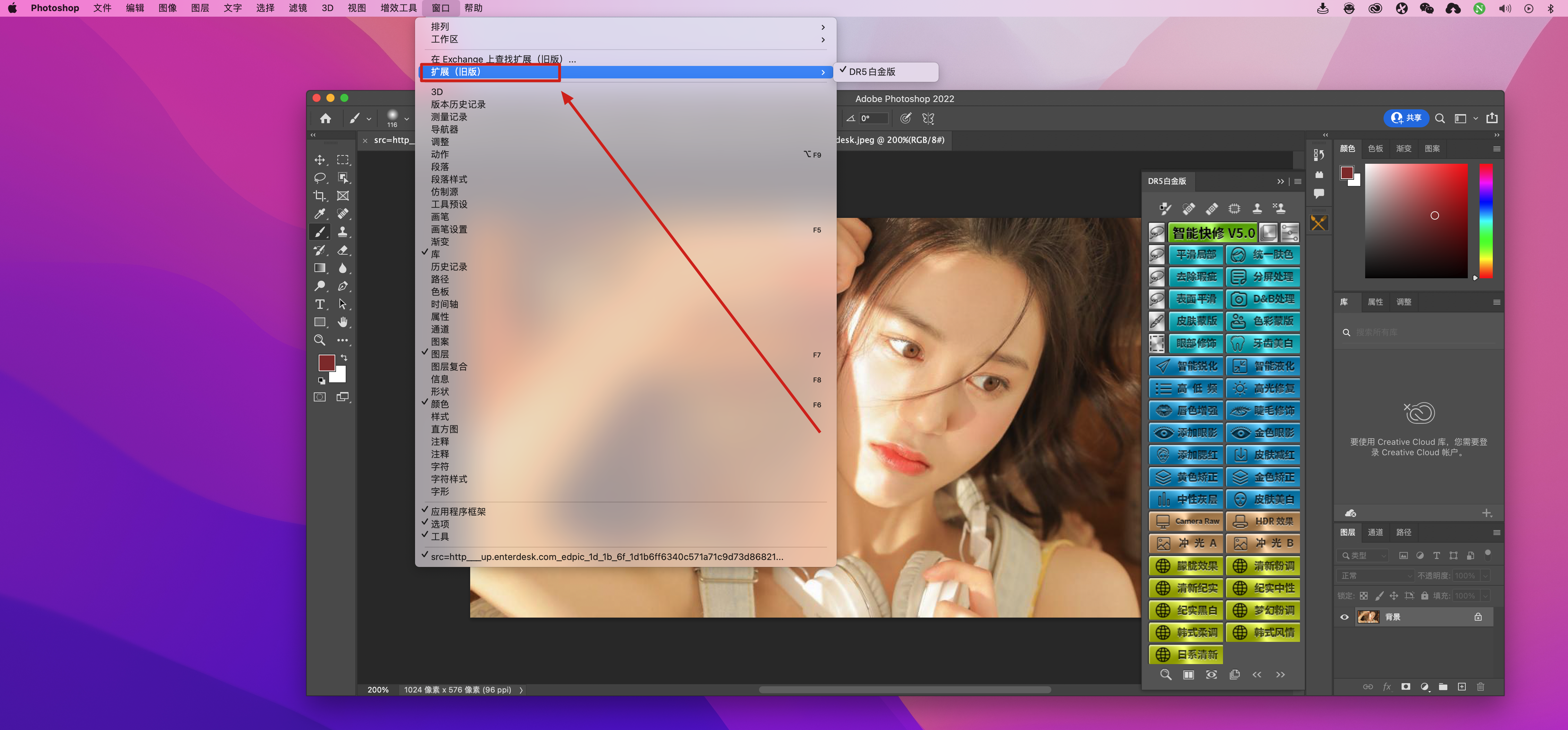
Task: Expand the 排列 submenu arrow
Action: pos(822,27)
